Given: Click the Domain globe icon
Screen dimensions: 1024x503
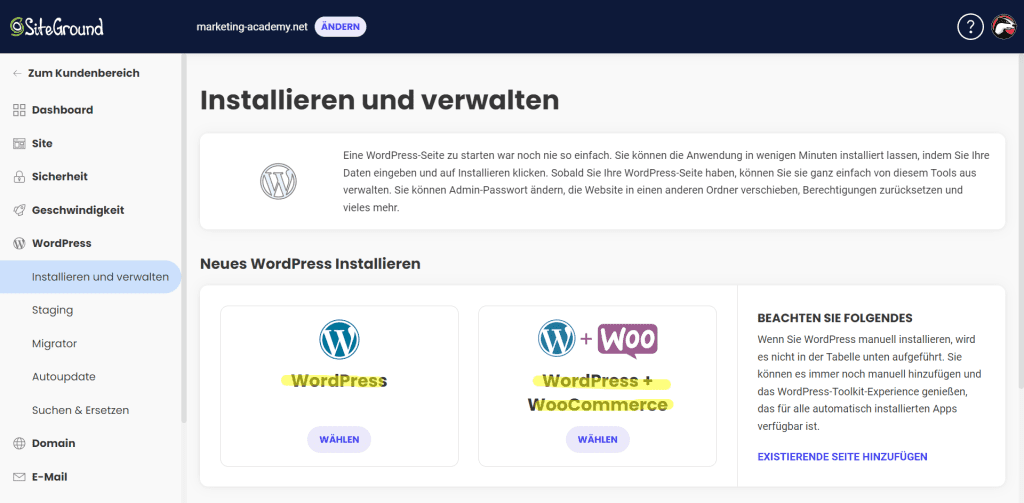Looking at the screenshot, I should pyautogui.click(x=19, y=444).
